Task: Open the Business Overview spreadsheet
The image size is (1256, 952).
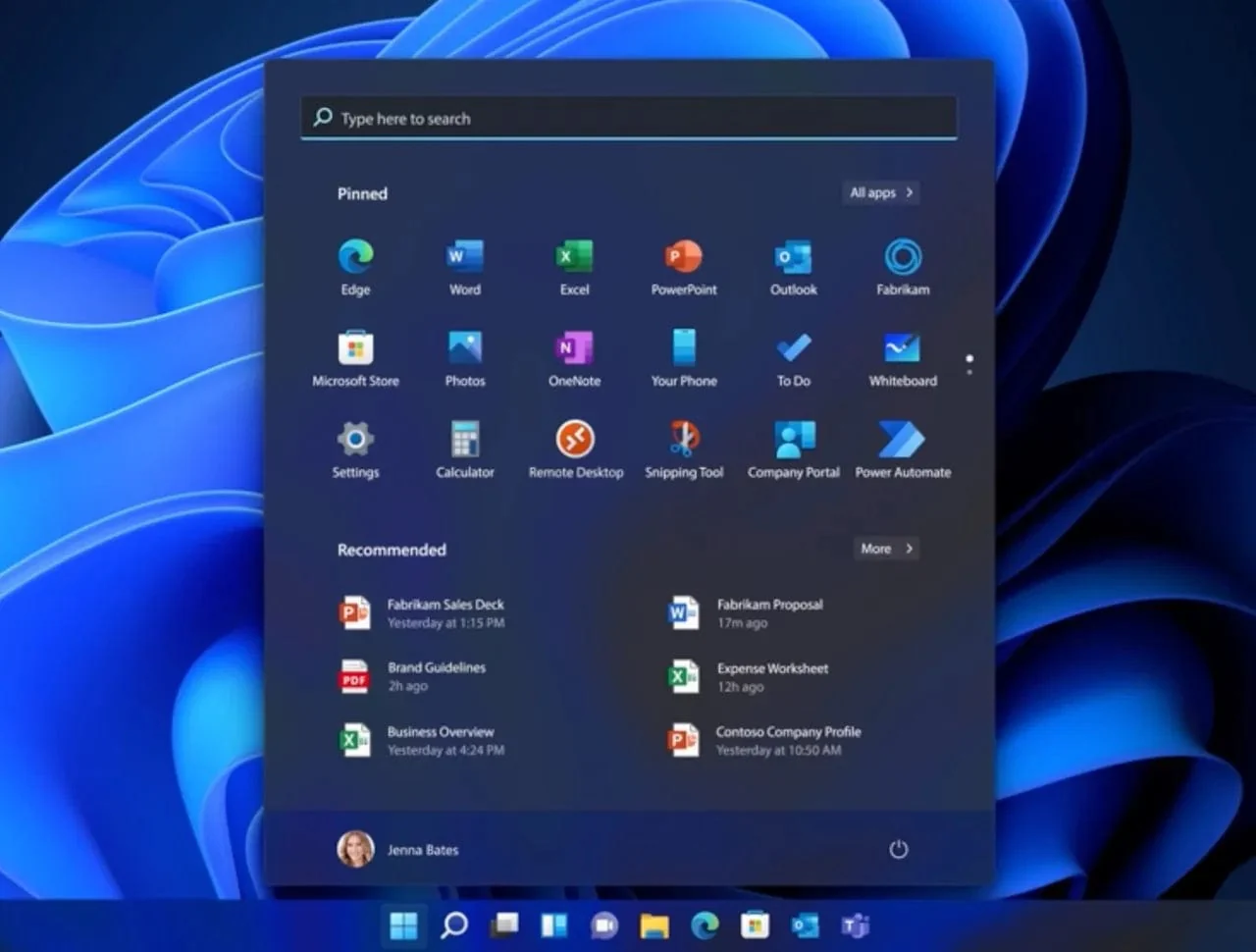Action: (422, 741)
